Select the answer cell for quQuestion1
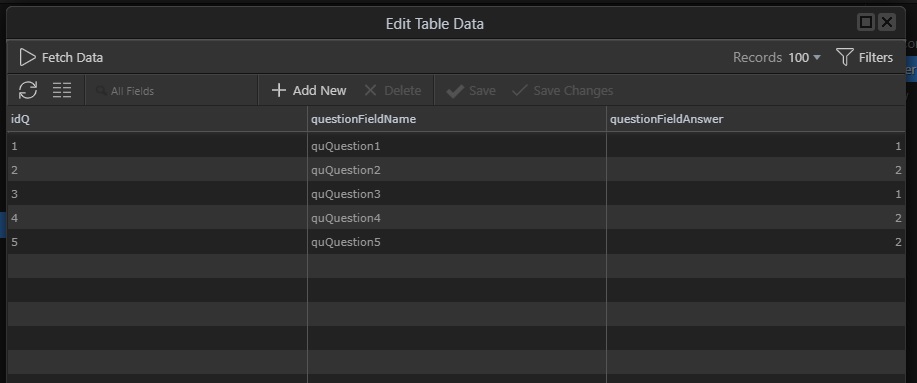The image size is (917, 383). (x=756, y=146)
